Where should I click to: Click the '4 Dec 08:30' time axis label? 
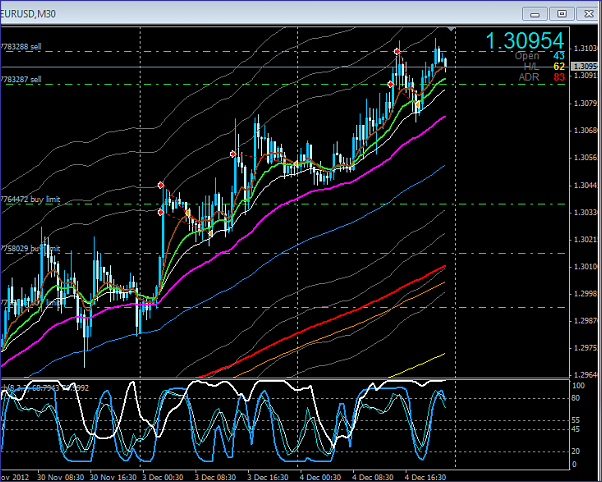click(375, 477)
